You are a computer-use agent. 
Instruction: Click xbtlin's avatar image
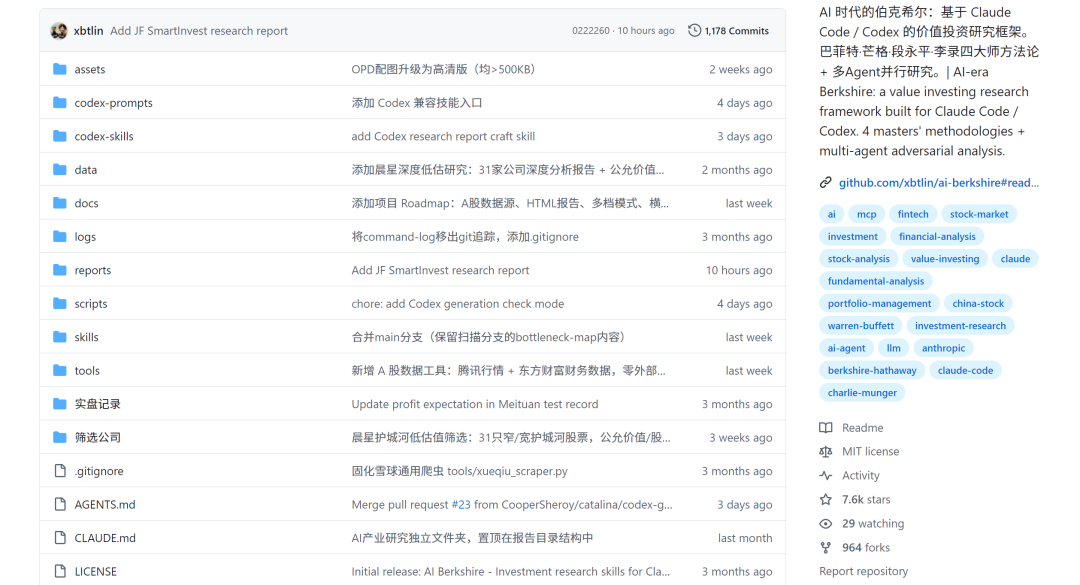click(59, 30)
